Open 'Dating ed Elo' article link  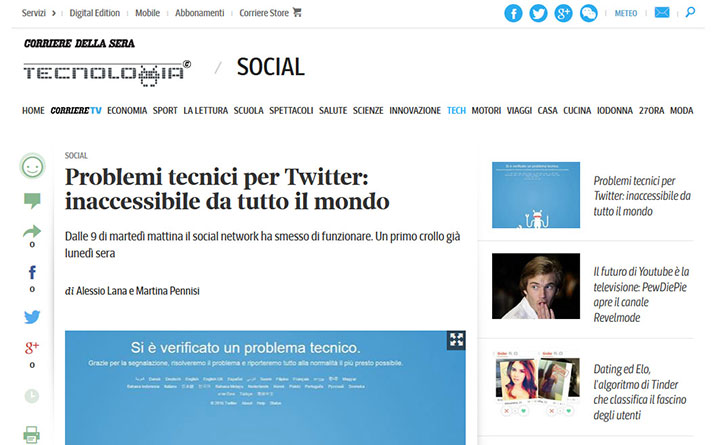pyautogui.click(x=640, y=392)
